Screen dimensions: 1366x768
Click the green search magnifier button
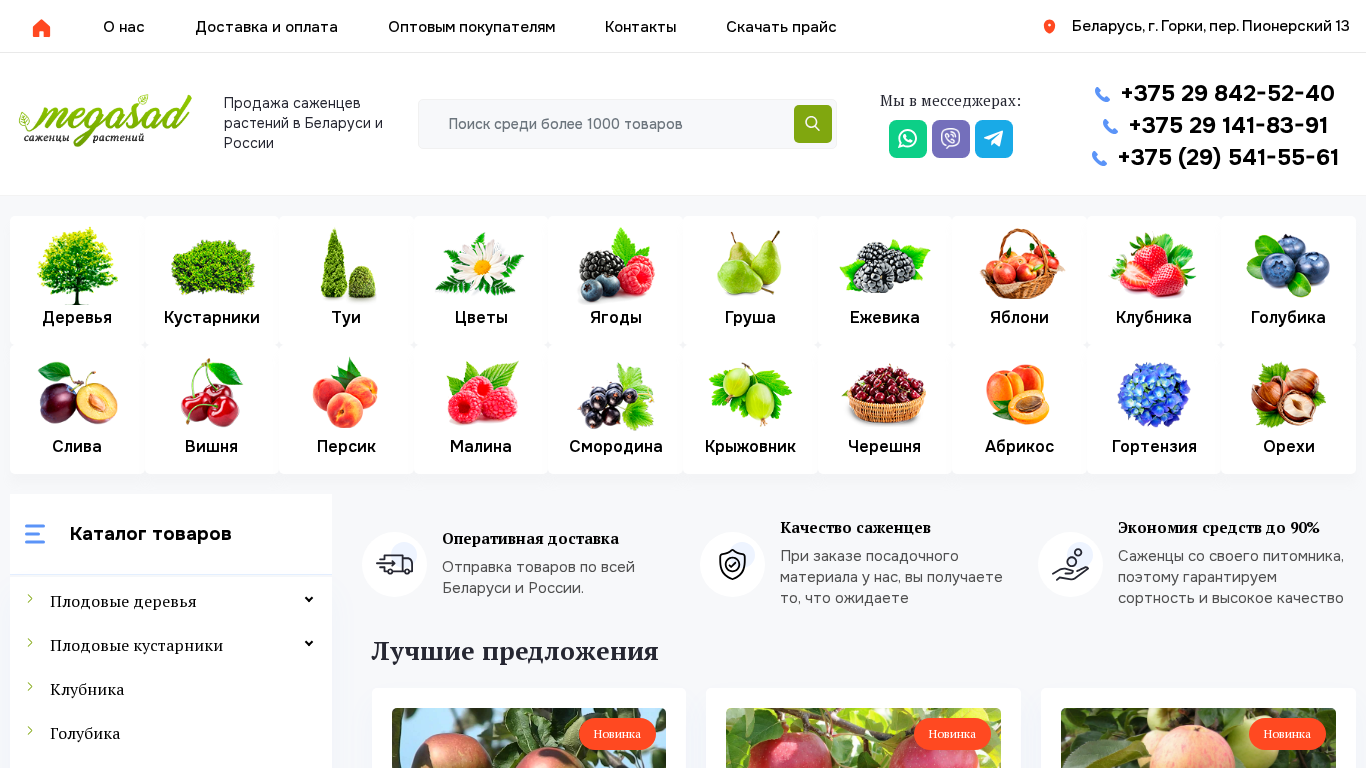(x=813, y=124)
